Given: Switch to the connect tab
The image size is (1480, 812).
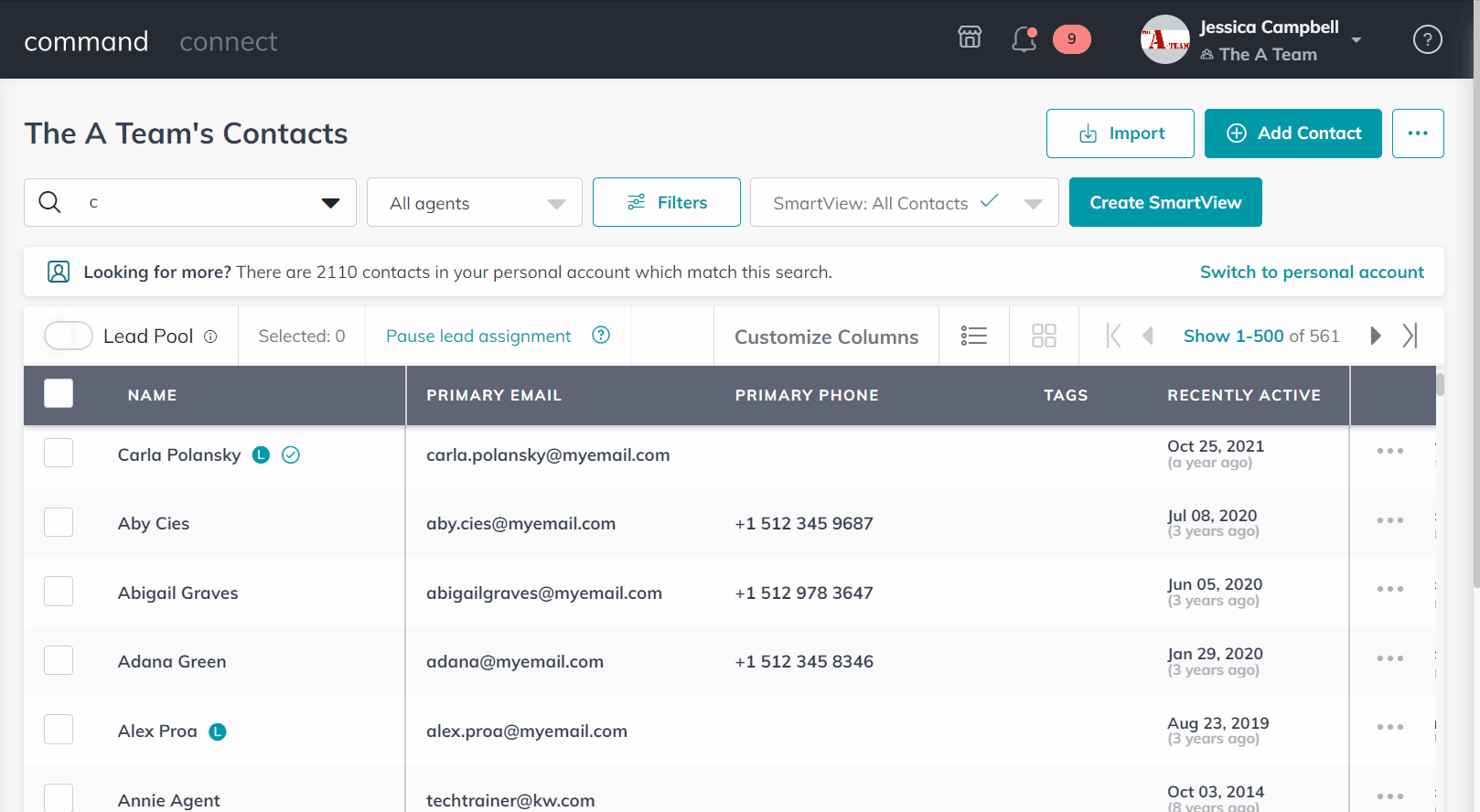Looking at the screenshot, I should click(x=229, y=41).
